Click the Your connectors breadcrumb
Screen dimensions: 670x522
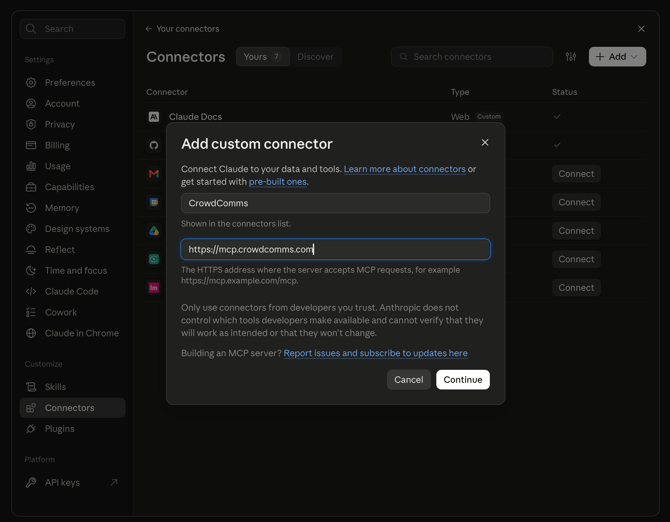click(188, 29)
